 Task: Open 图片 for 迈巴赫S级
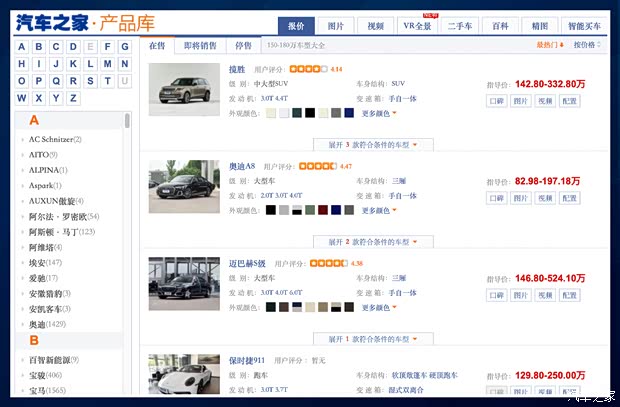click(x=521, y=295)
